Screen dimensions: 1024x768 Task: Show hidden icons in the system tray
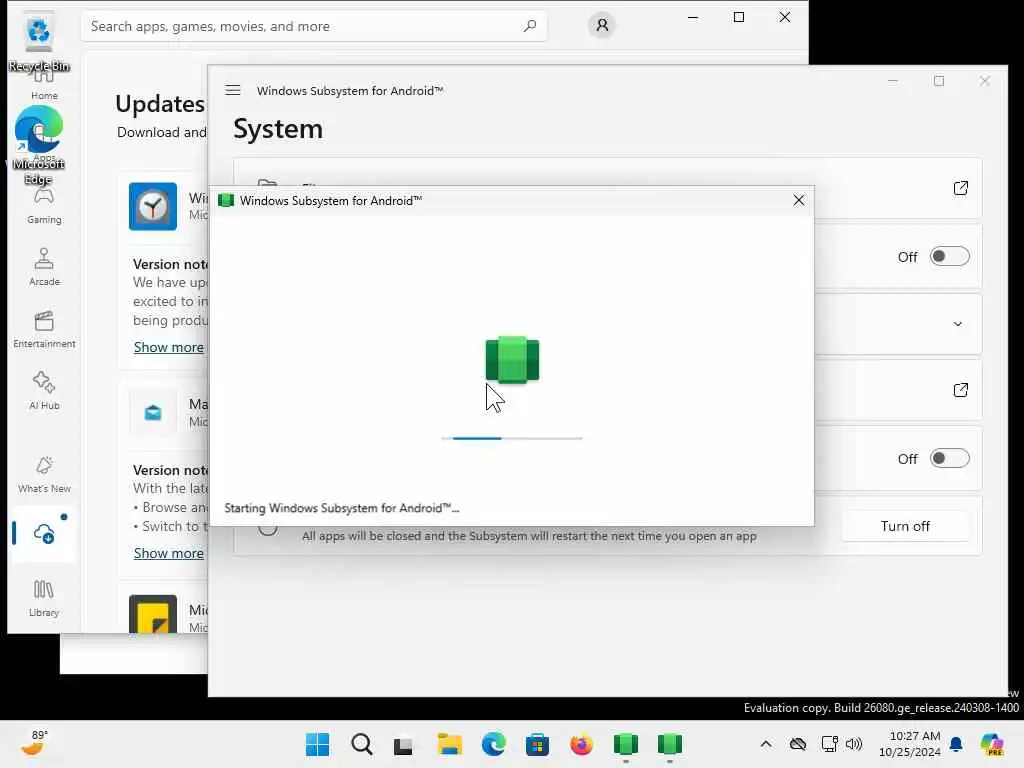point(766,744)
